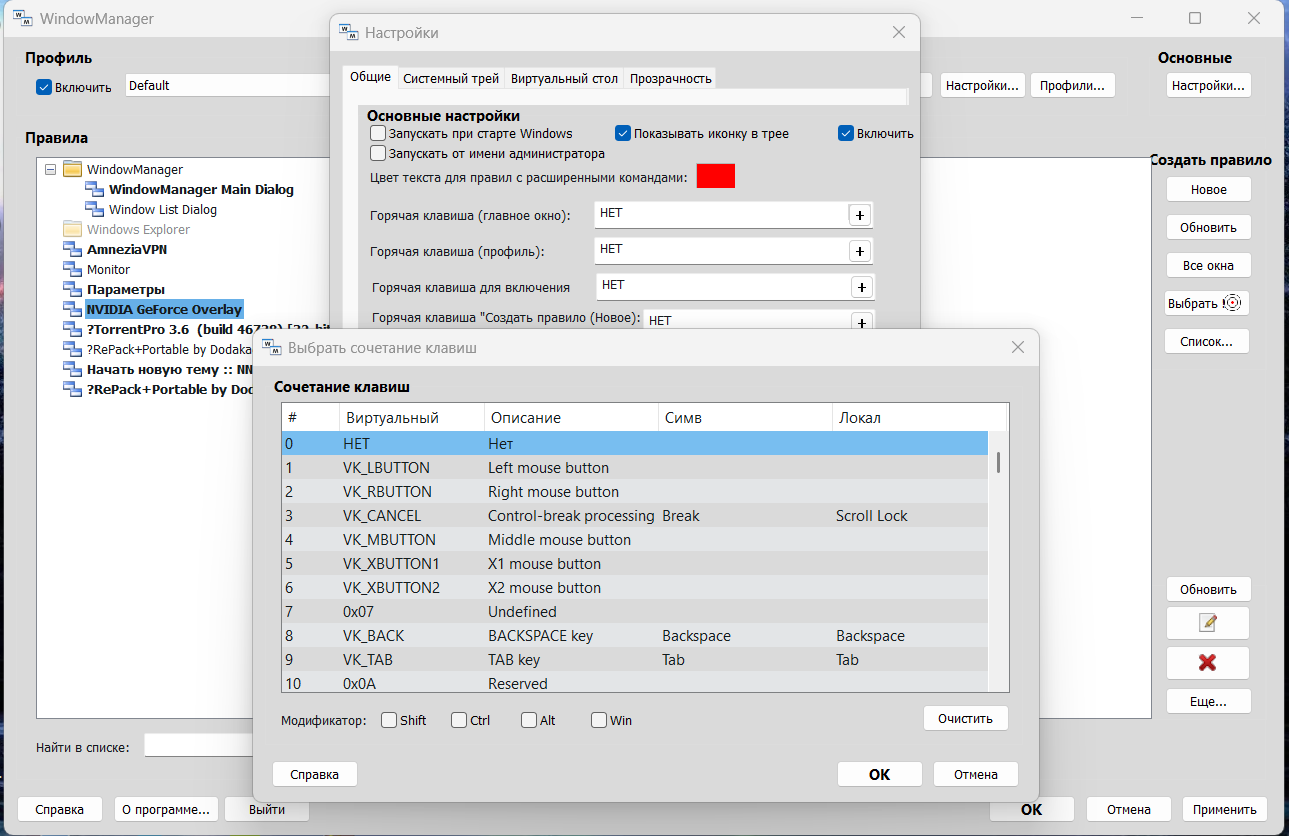Click the red X delete rule icon
This screenshot has width=1289, height=836.
click(1207, 663)
